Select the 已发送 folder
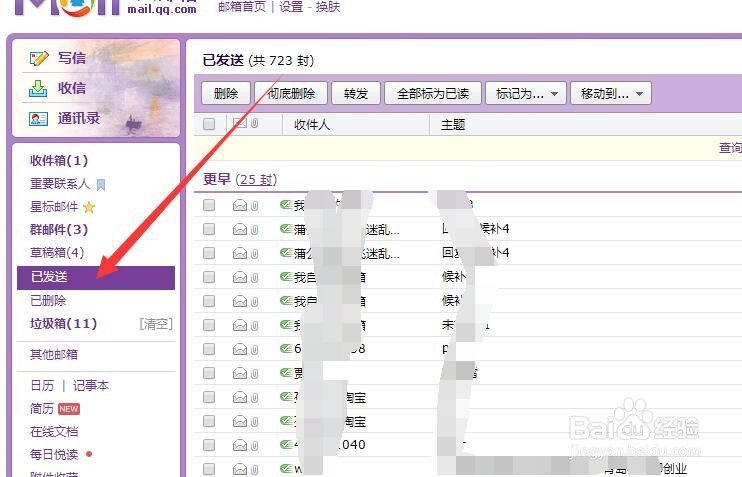Viewport: 742px width, 477px height. (96, 277)
